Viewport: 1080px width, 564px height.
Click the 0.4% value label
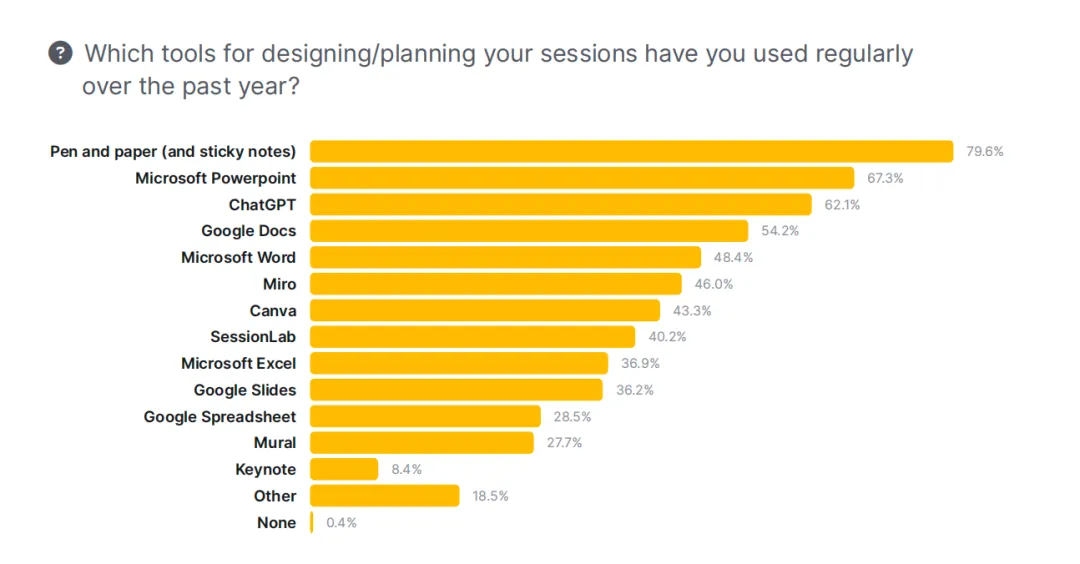pyautogui.click(x=341, y=523)
